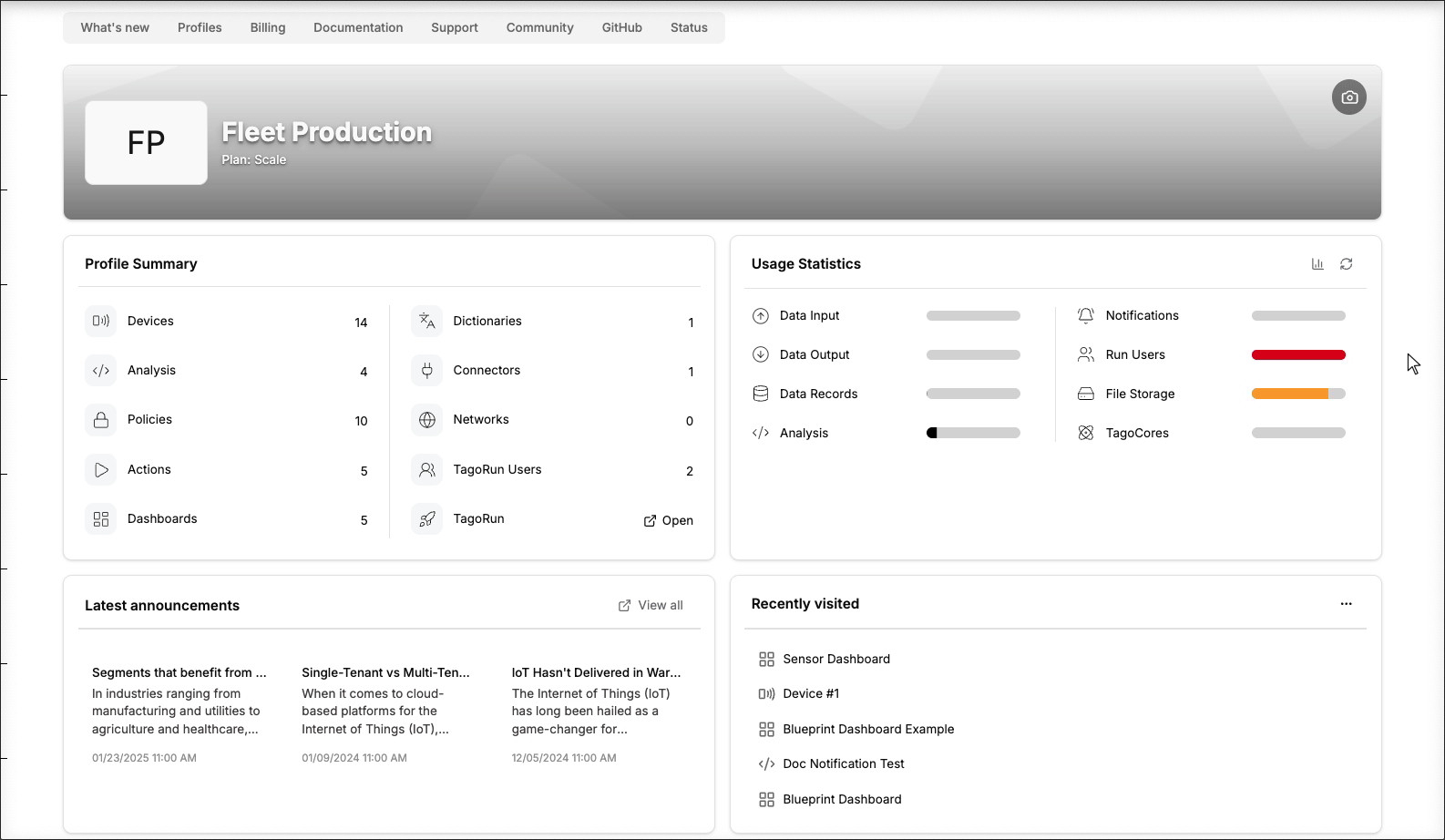Open Billing in the top navigation
Viewport: 1445px width, 840px height.
pyautogui.click(x=268, y=28)
